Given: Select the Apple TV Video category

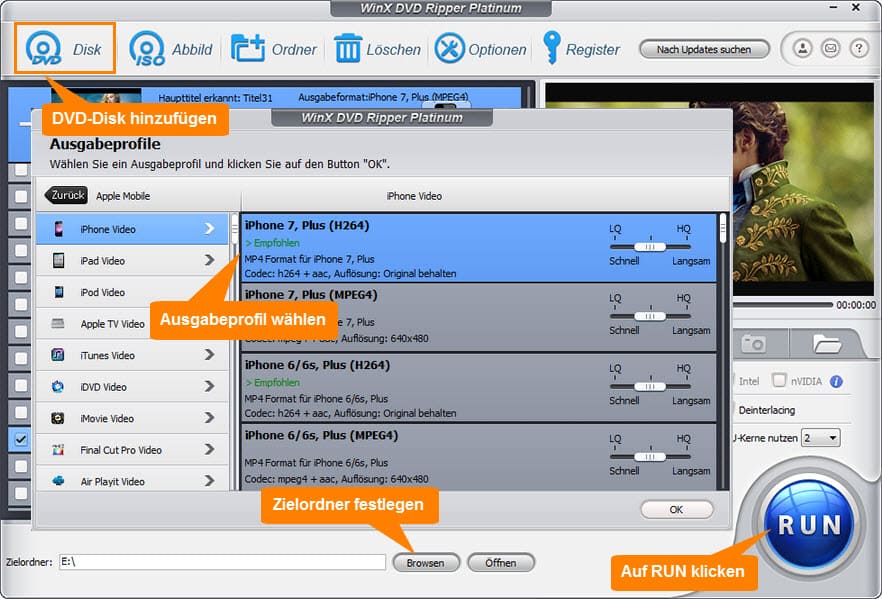Looking at the screenshot, I should [x=132, y=324].
